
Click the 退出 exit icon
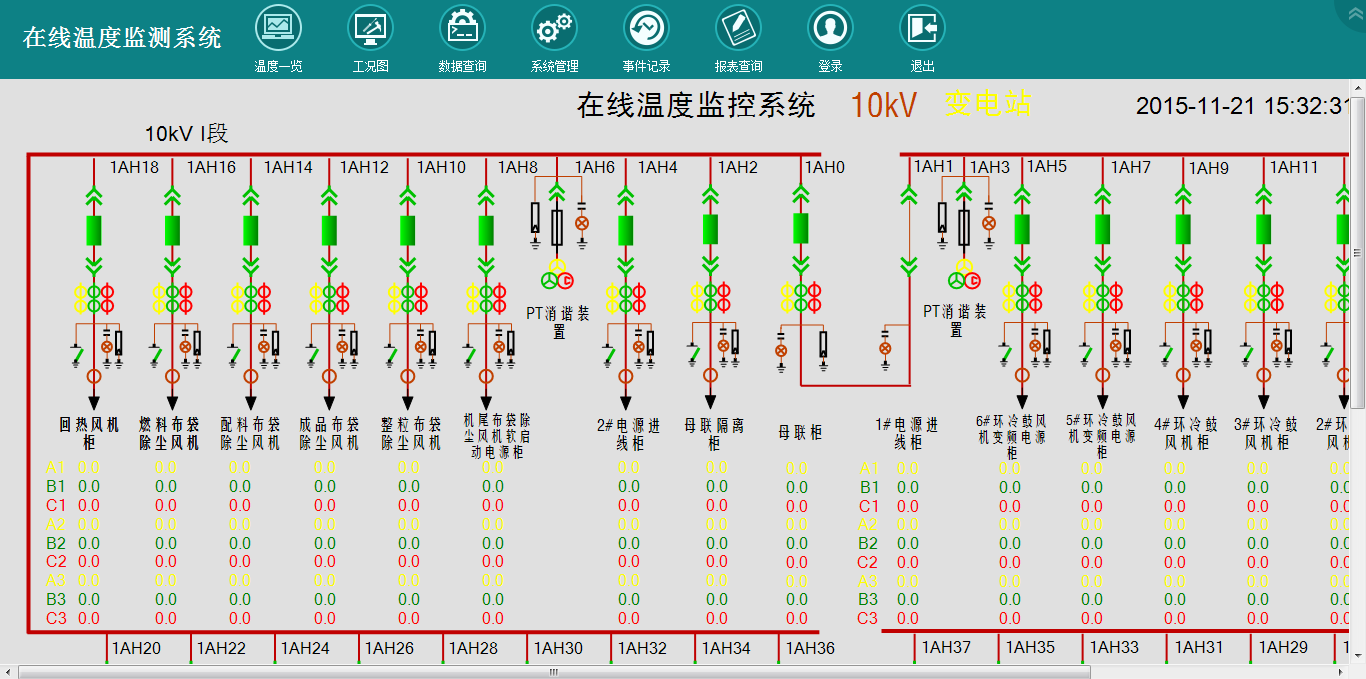922,29
